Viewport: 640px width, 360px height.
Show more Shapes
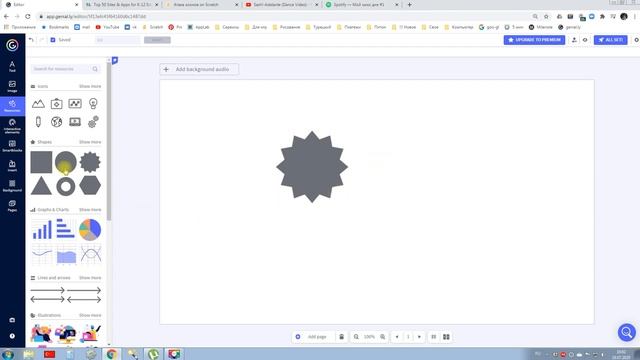pyautogui.click(x=90, y=142)
